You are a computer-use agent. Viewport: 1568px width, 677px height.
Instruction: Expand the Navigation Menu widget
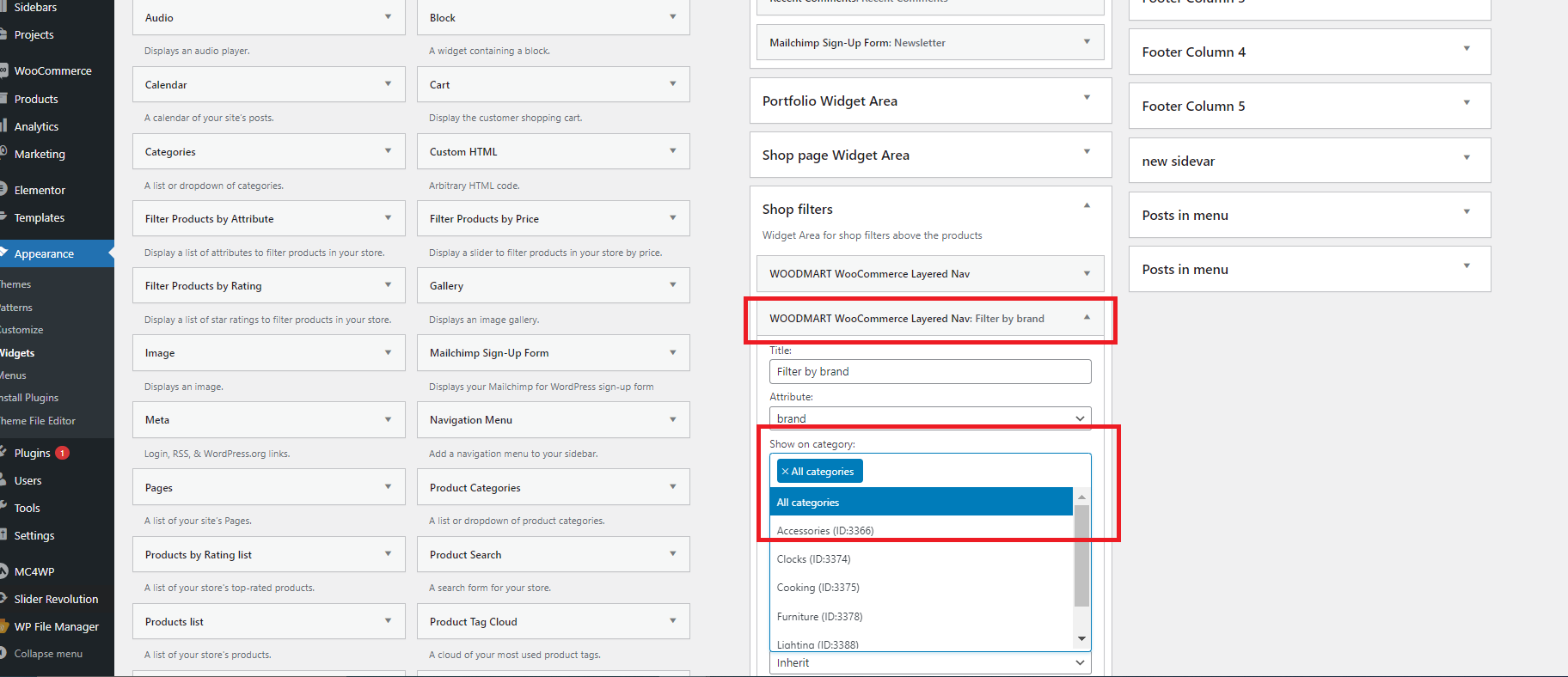click(x=672, y=419)
